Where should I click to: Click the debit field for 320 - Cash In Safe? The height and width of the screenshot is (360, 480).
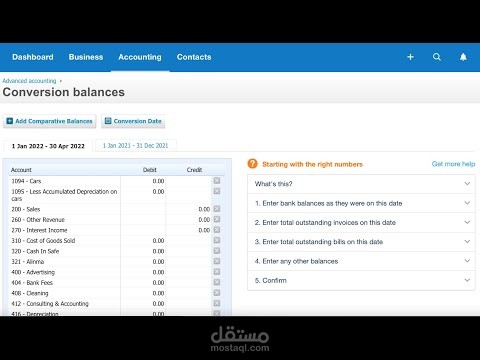point(143,251)
